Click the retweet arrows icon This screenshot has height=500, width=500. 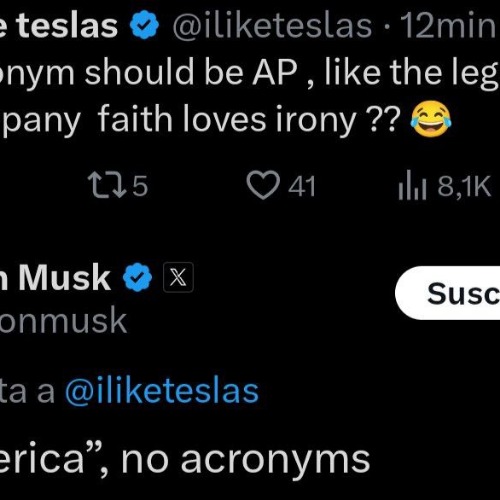tap(107, 185)
